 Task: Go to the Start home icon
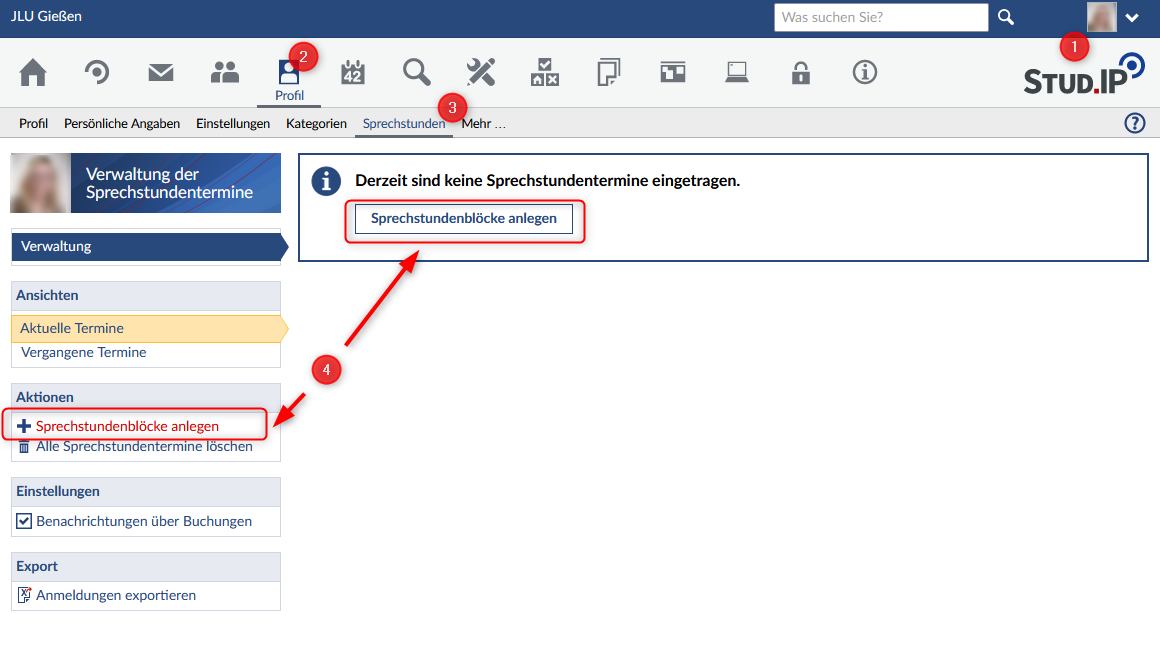click(x=33, y=72)
